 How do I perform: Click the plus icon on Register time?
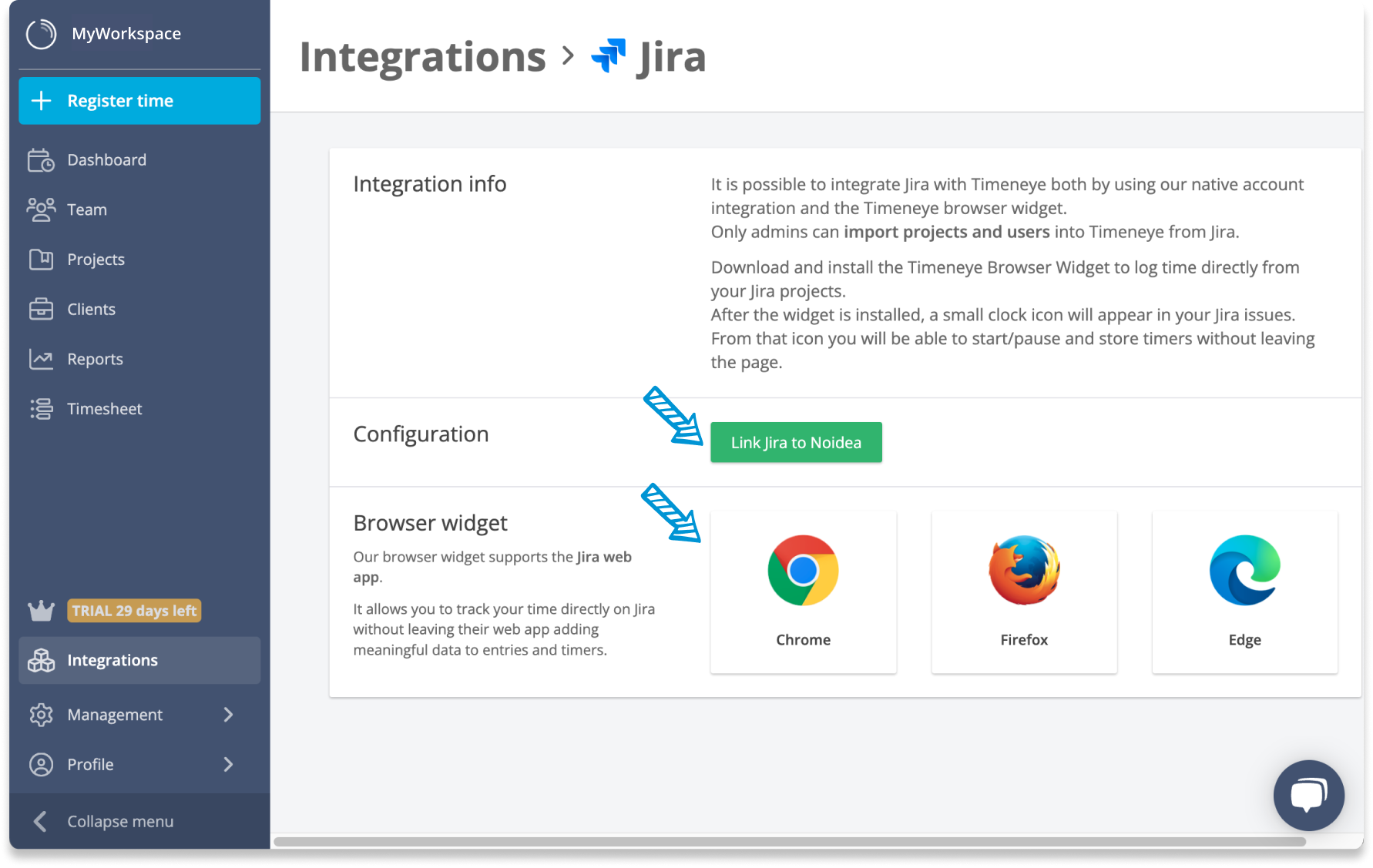pos(41,101)
